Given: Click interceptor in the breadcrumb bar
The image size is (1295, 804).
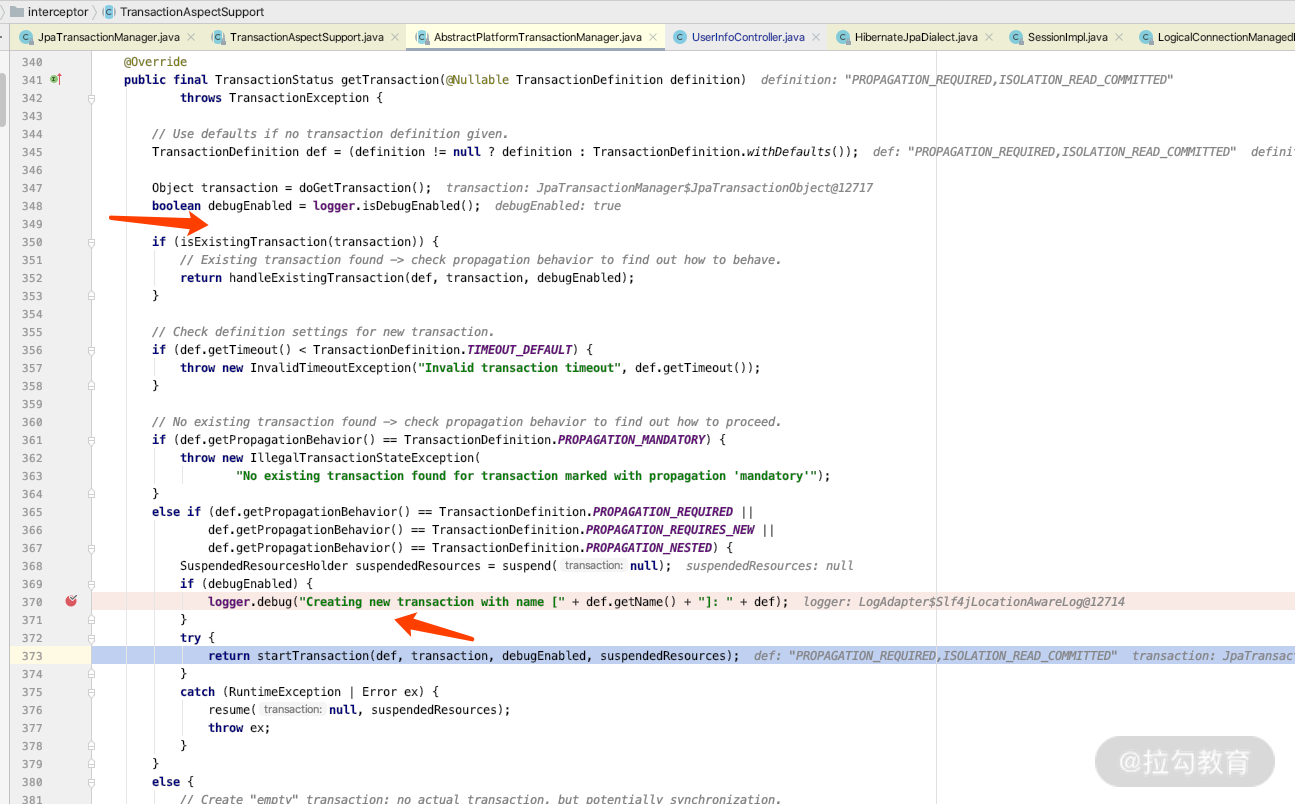Looking at the screenshot, I should pos(58,12).
